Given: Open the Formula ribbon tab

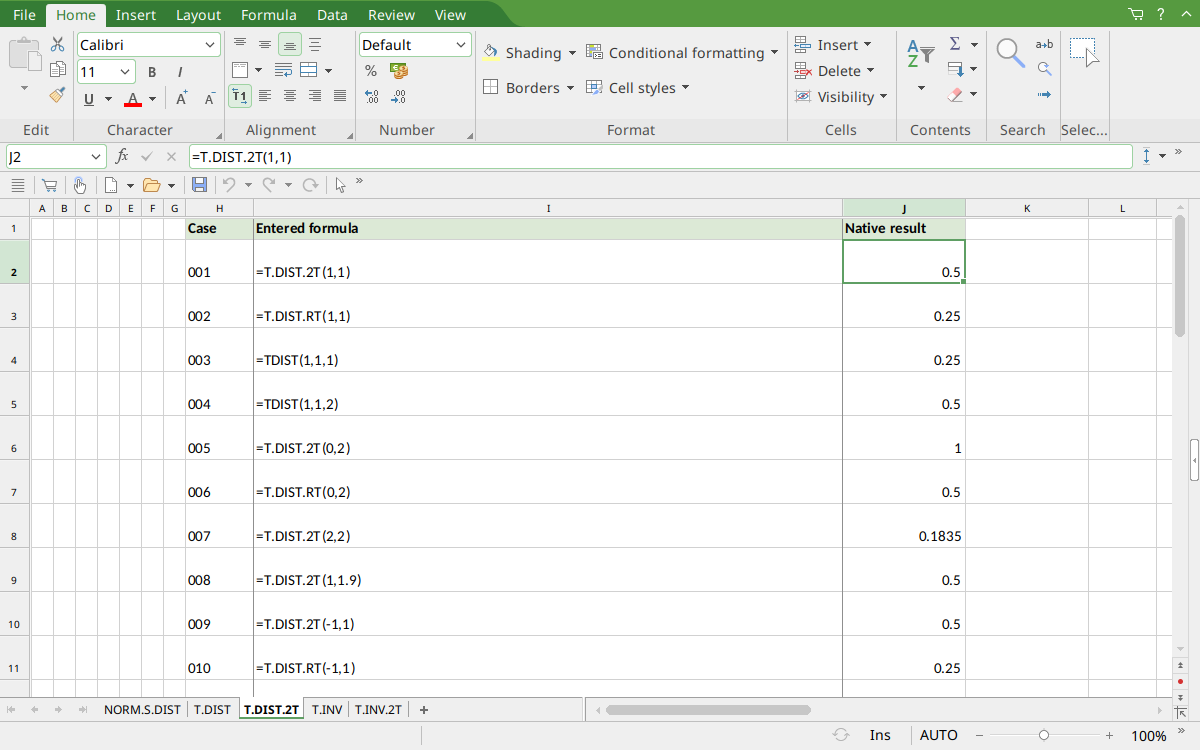Looking at the screenshot, I should point(269,15).
